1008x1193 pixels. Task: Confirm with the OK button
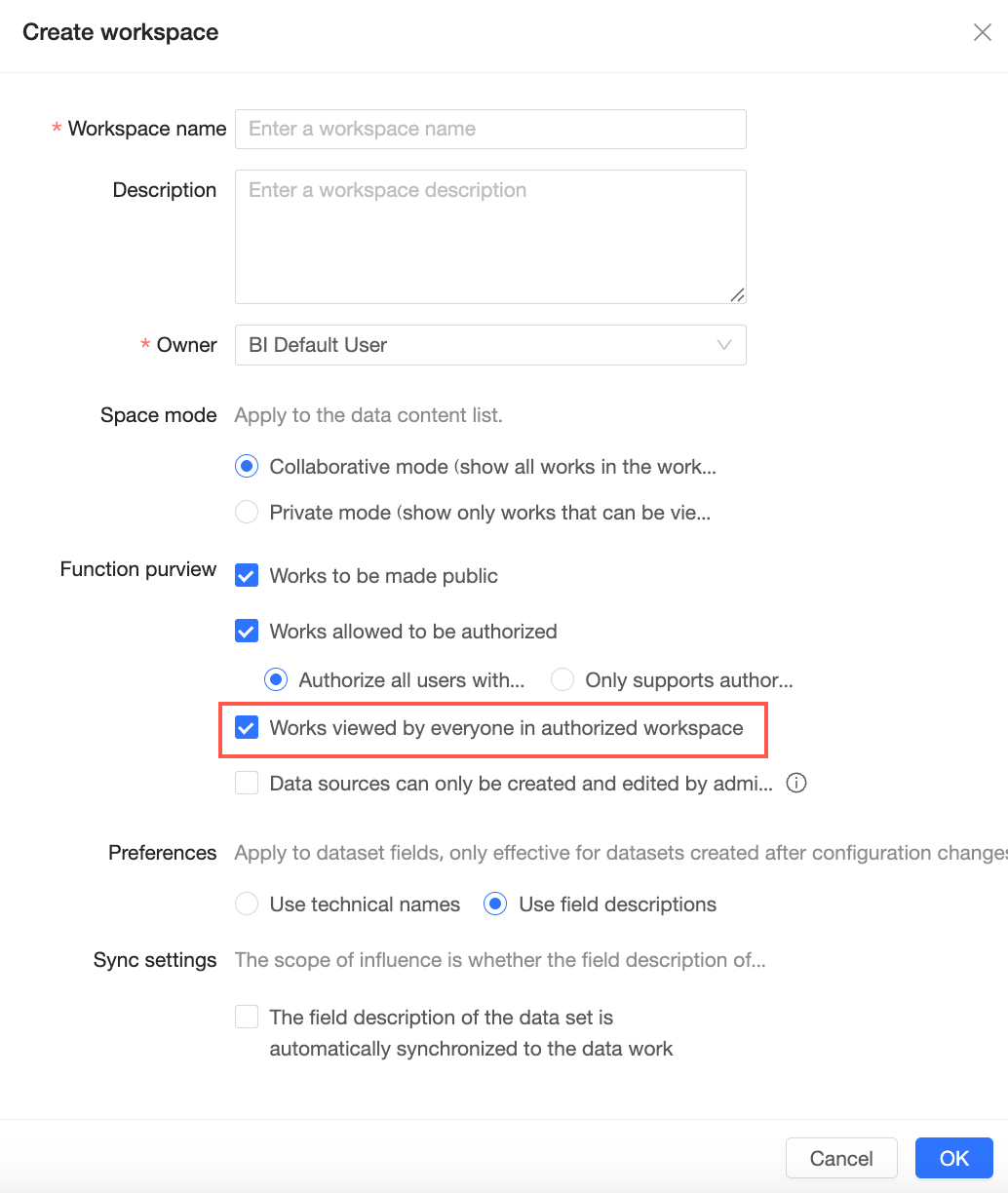click(x=954, y=1158)
